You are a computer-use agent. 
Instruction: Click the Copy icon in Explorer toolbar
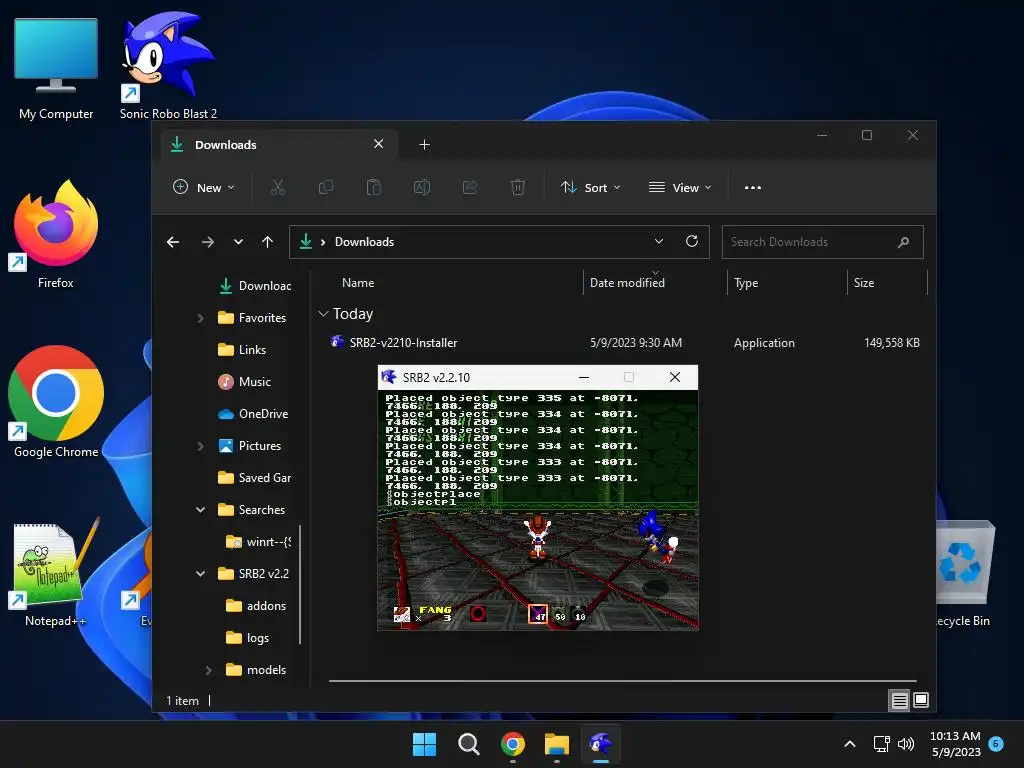(x=325, y=187)
